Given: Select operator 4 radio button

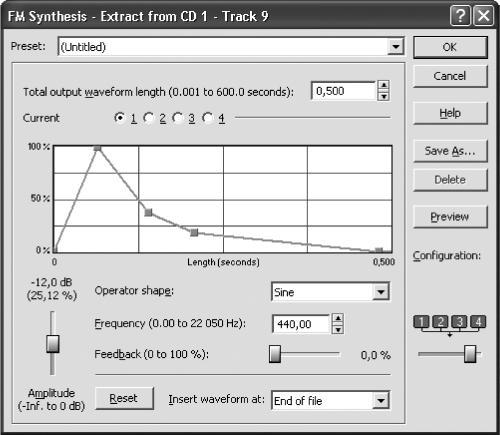Looking at the screenshot, I should tap(208, 118).
